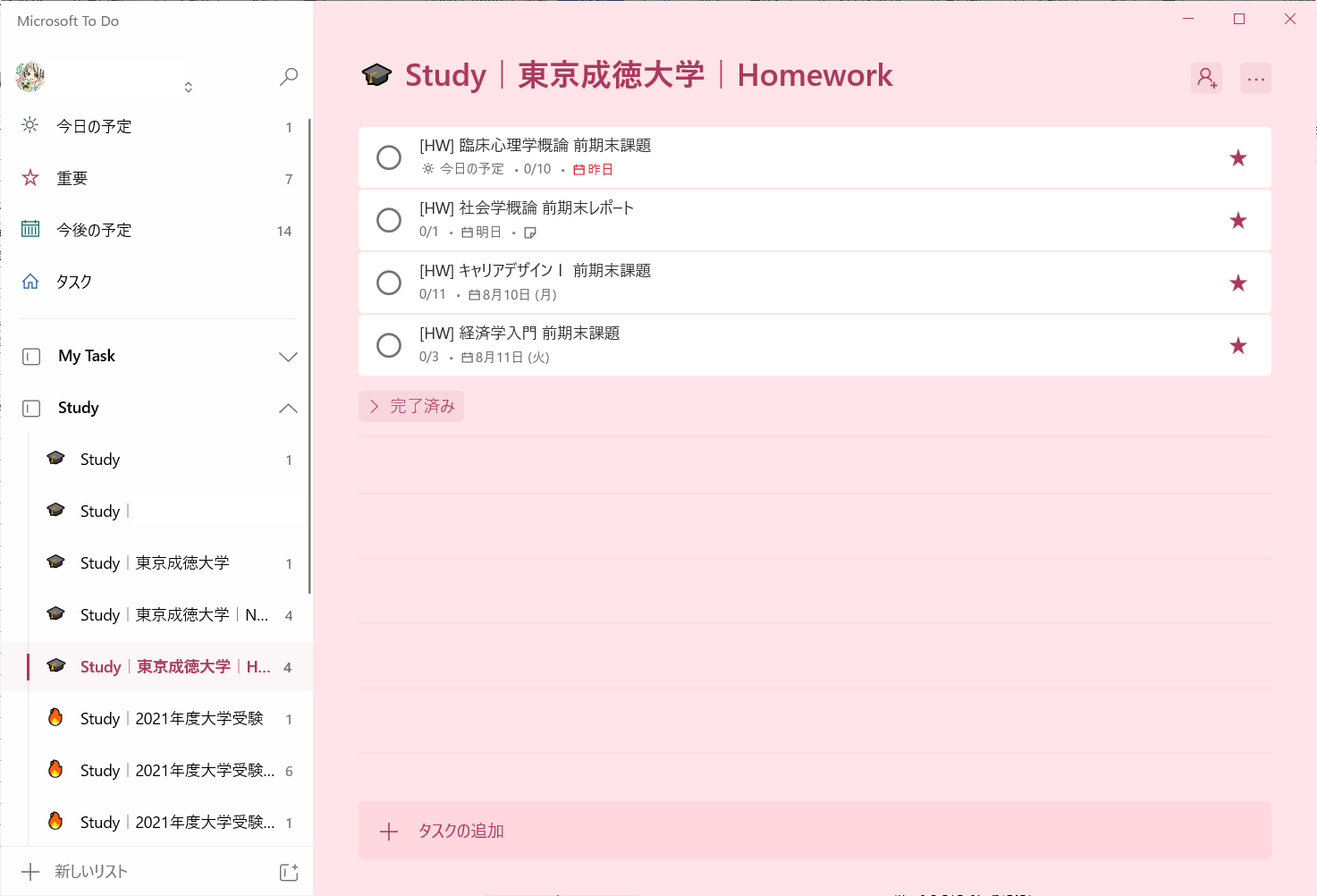The height and width of the screenshot is (896, 1317).
Task: Open the 重要 important list
Action: tap(72, 179)
